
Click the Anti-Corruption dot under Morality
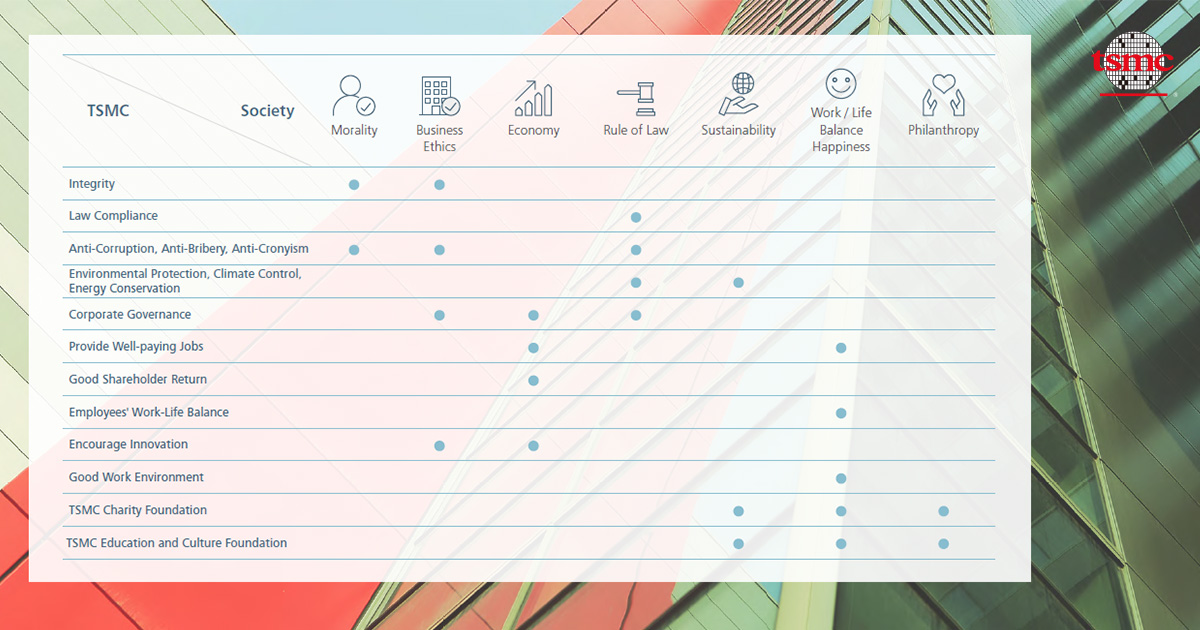[354, 250]
